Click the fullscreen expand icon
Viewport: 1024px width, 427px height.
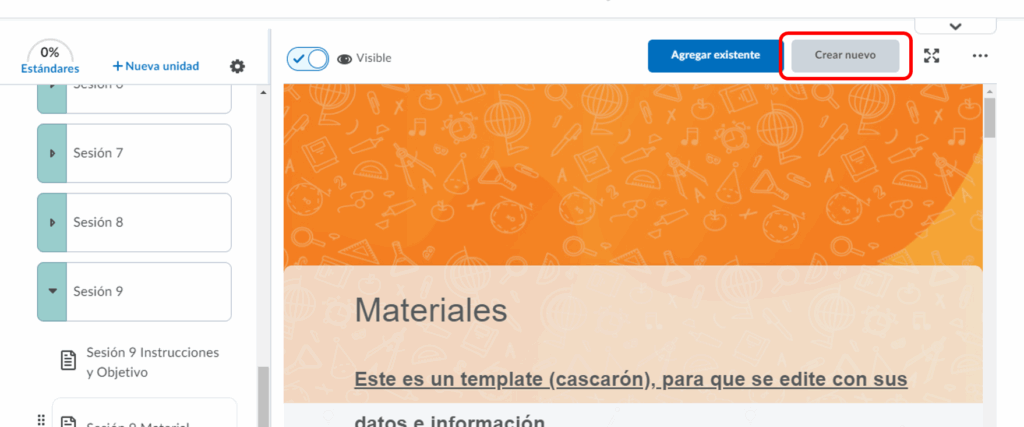point(932,56)
